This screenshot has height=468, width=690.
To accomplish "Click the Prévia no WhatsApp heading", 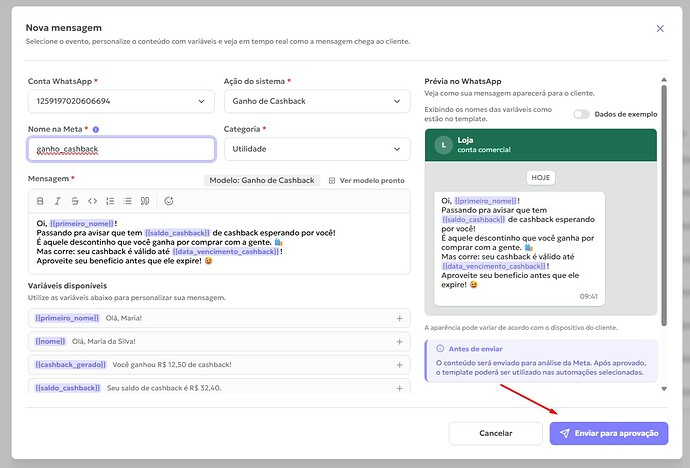I will [462, 81].
